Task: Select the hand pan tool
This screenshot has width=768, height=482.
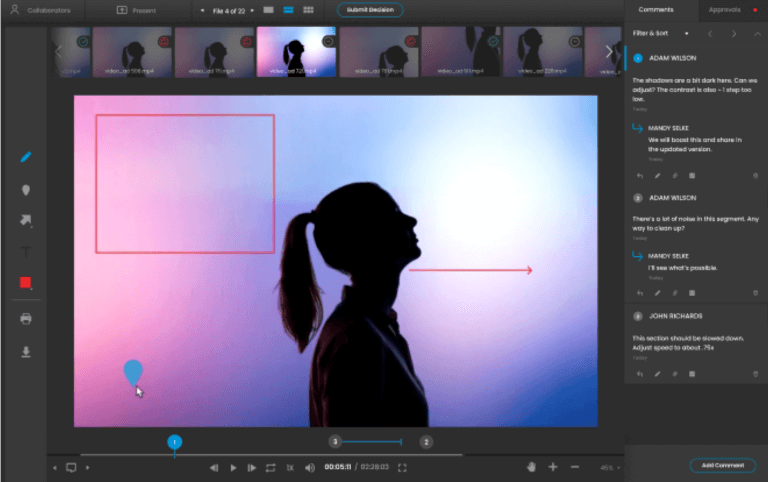Action: (531, 467)
